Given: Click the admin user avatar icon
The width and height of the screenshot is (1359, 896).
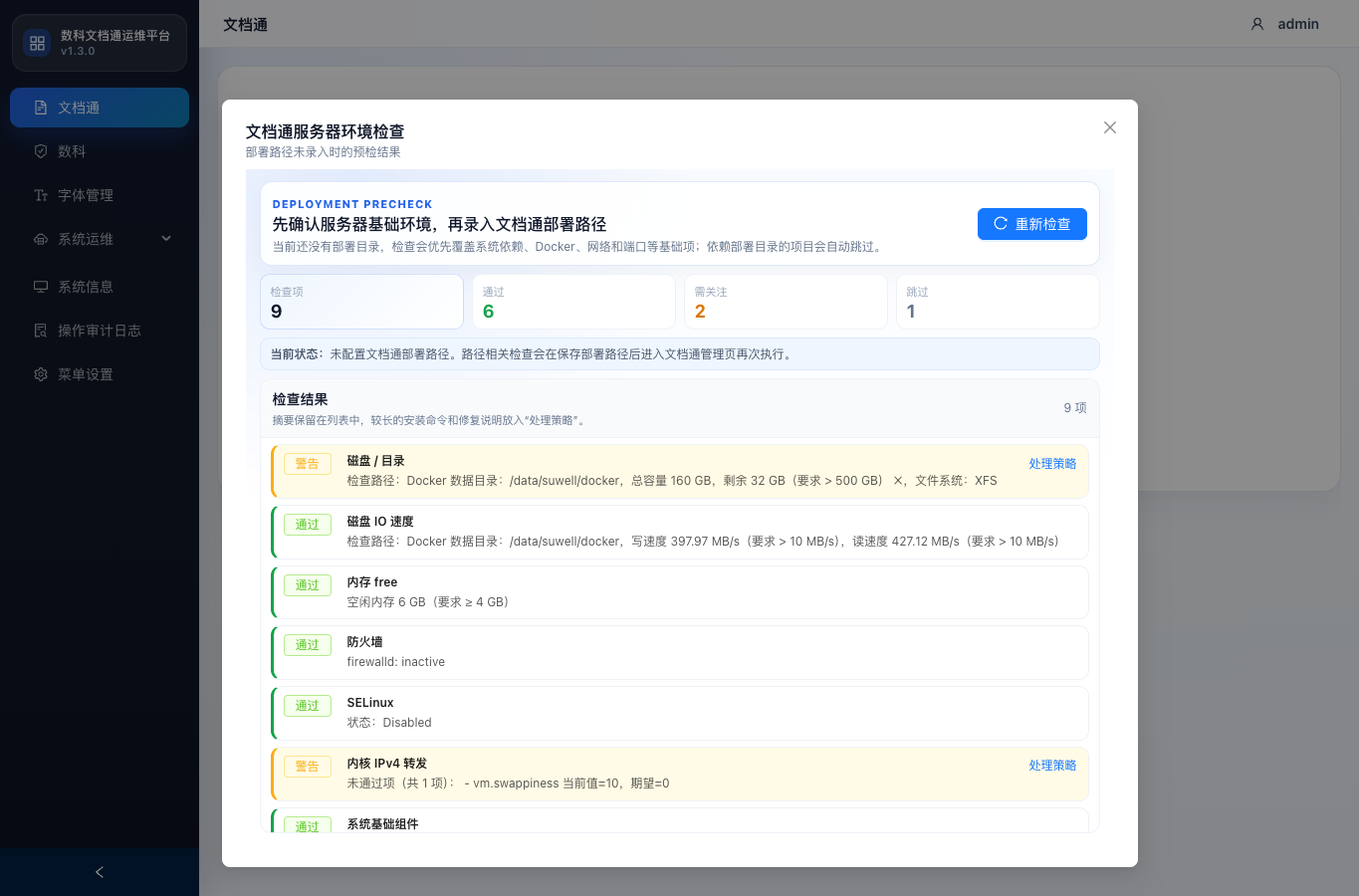Looking at the screenshot, I should click(1257, 24).
